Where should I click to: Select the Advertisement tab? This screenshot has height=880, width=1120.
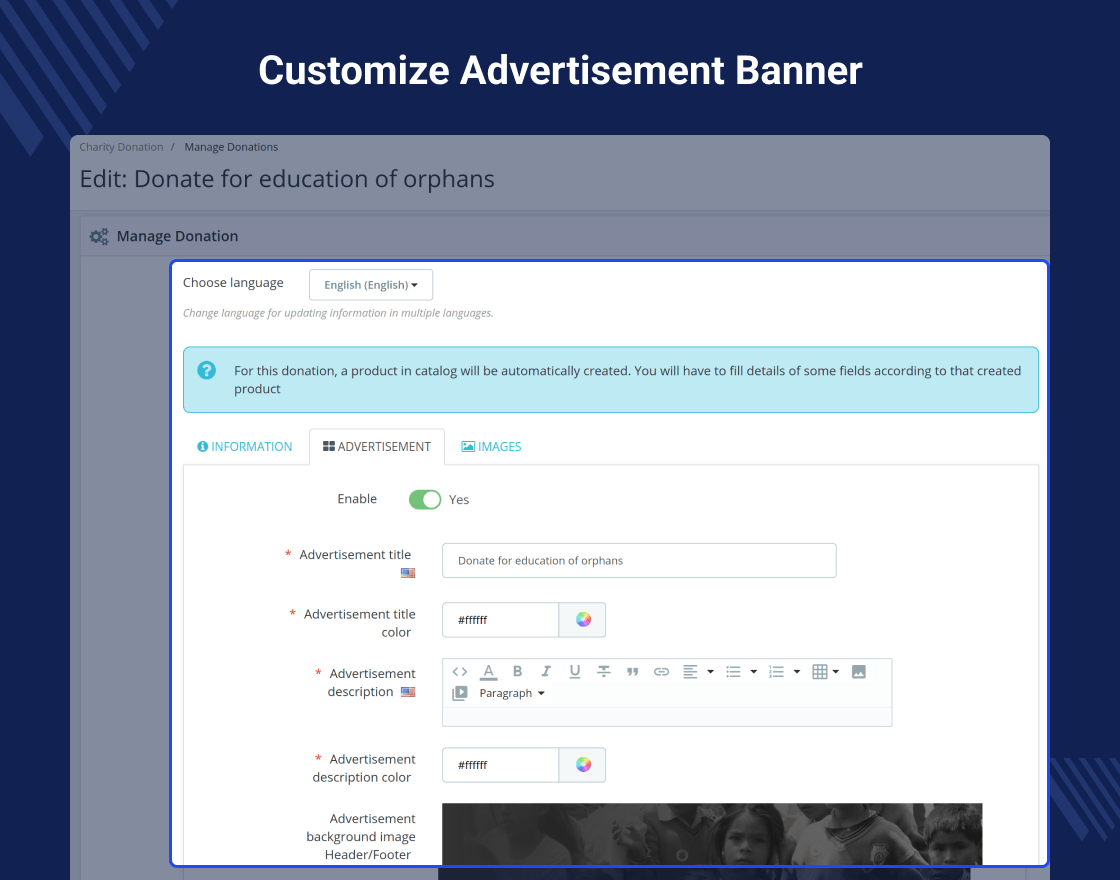tap(377, 446)
